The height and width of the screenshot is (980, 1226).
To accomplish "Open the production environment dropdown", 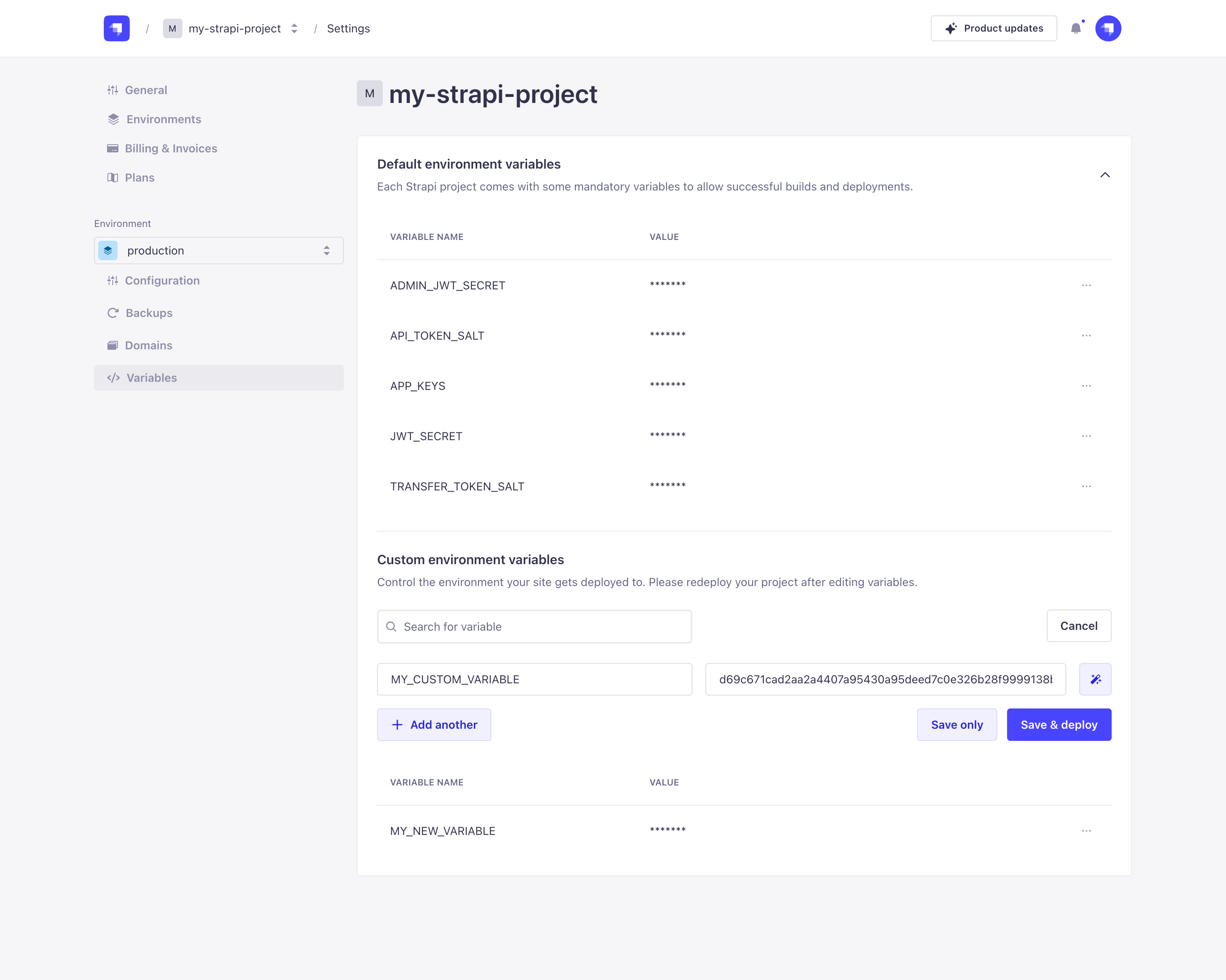I will 219,251.
